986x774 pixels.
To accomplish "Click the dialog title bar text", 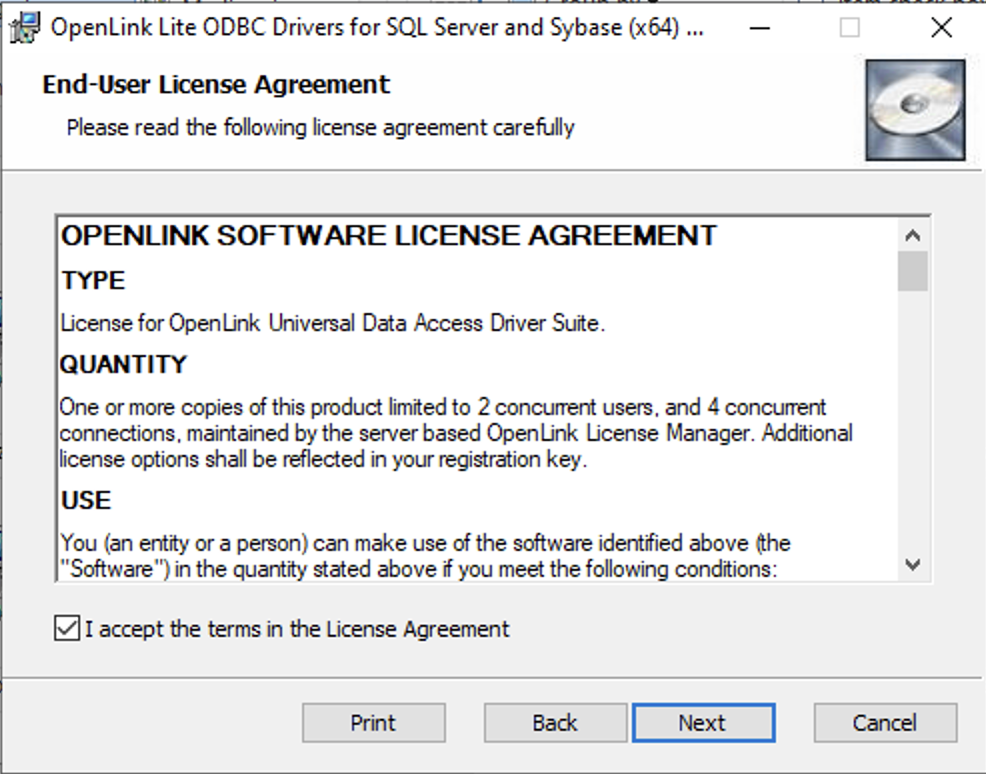I will click(373, 26).
